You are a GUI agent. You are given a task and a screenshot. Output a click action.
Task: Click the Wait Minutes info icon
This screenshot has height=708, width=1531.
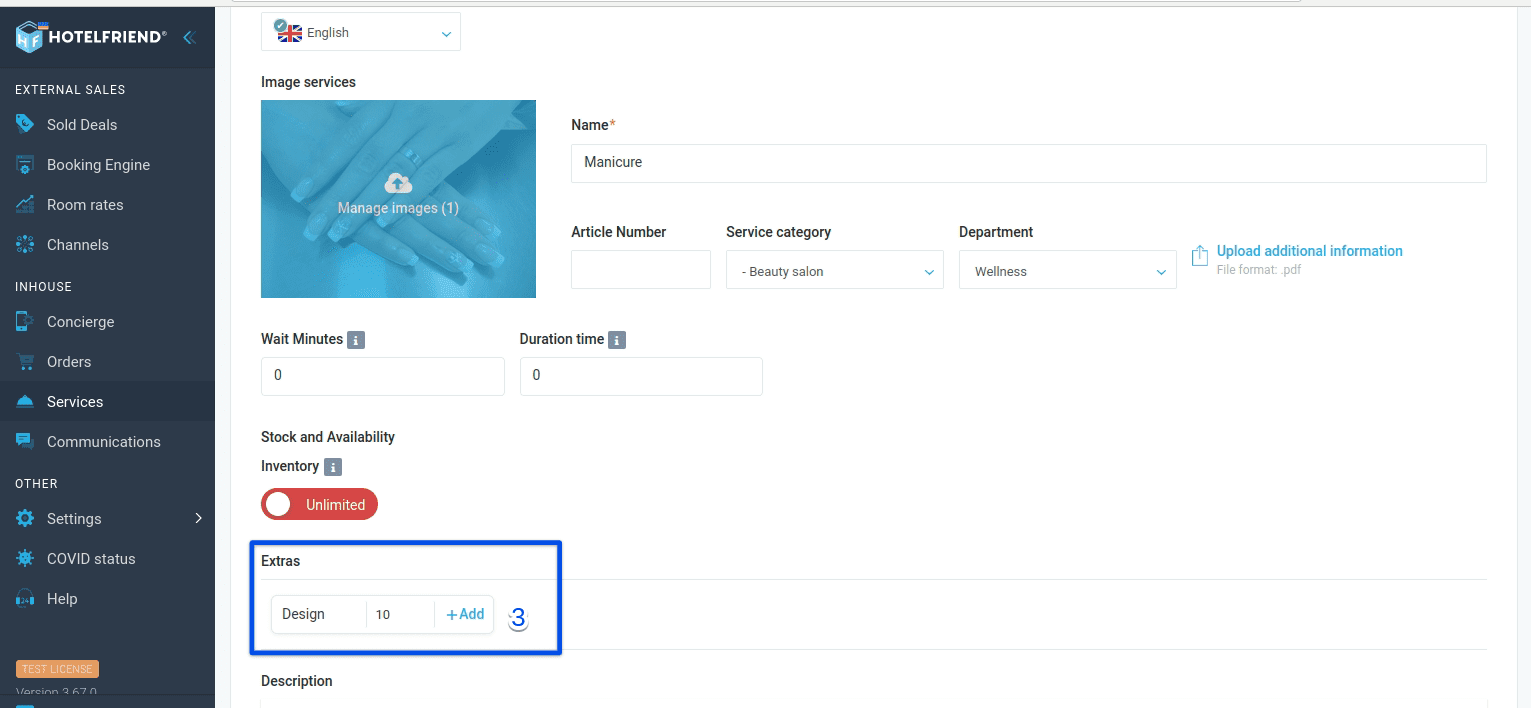[x=356, y=340]
